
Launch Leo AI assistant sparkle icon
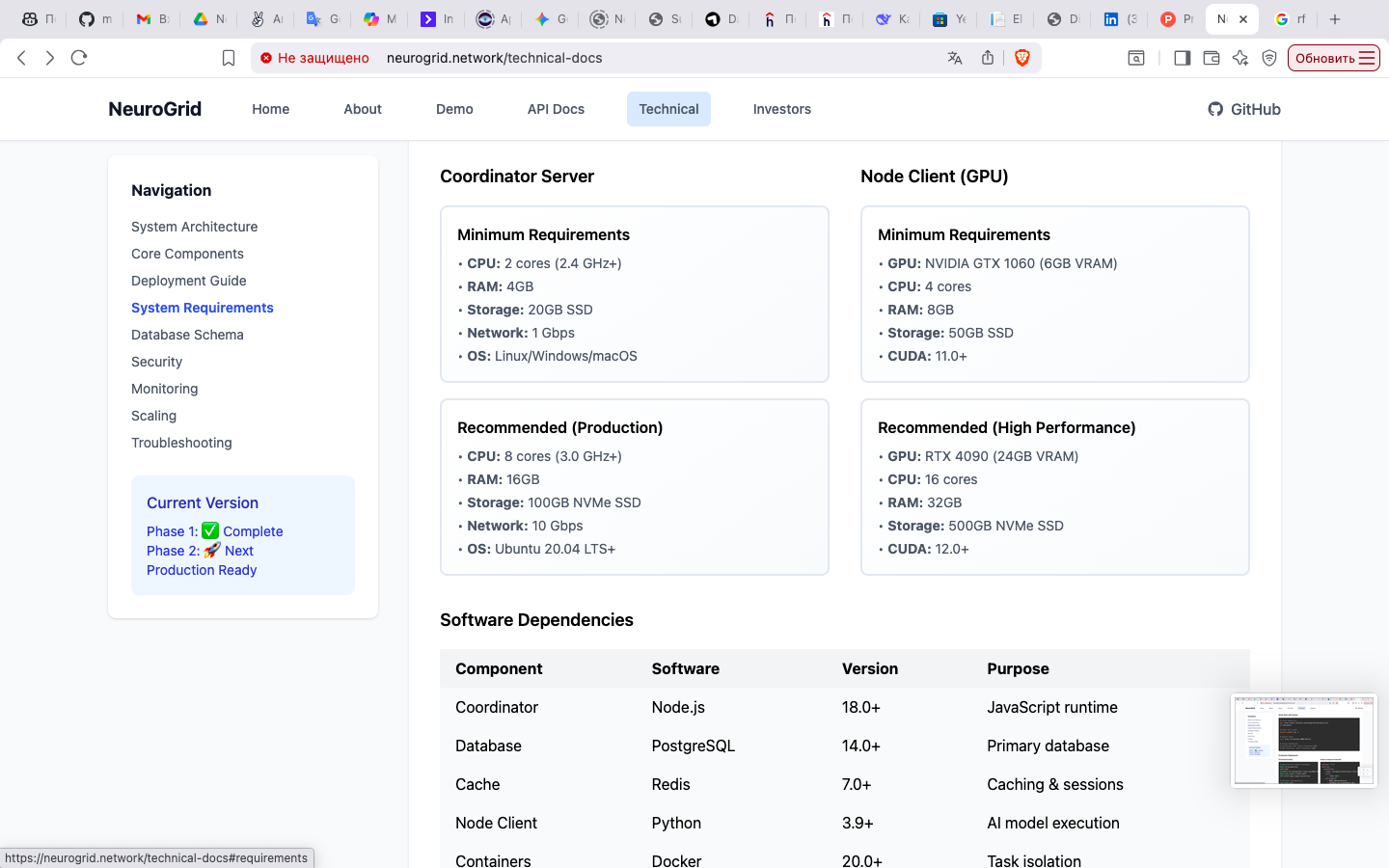pos(1240,58)
